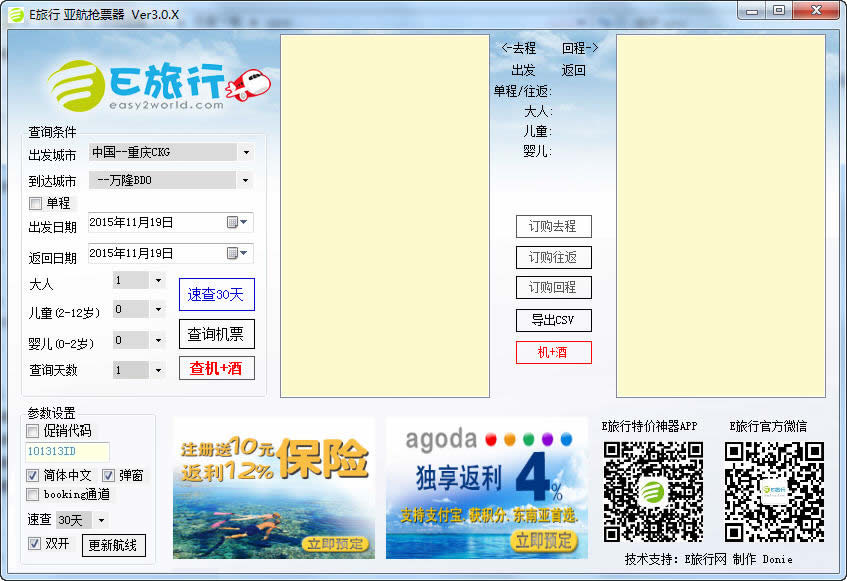Click the E旅行特价神器APP QR code

pyautogui.click(x=653, y=492)
